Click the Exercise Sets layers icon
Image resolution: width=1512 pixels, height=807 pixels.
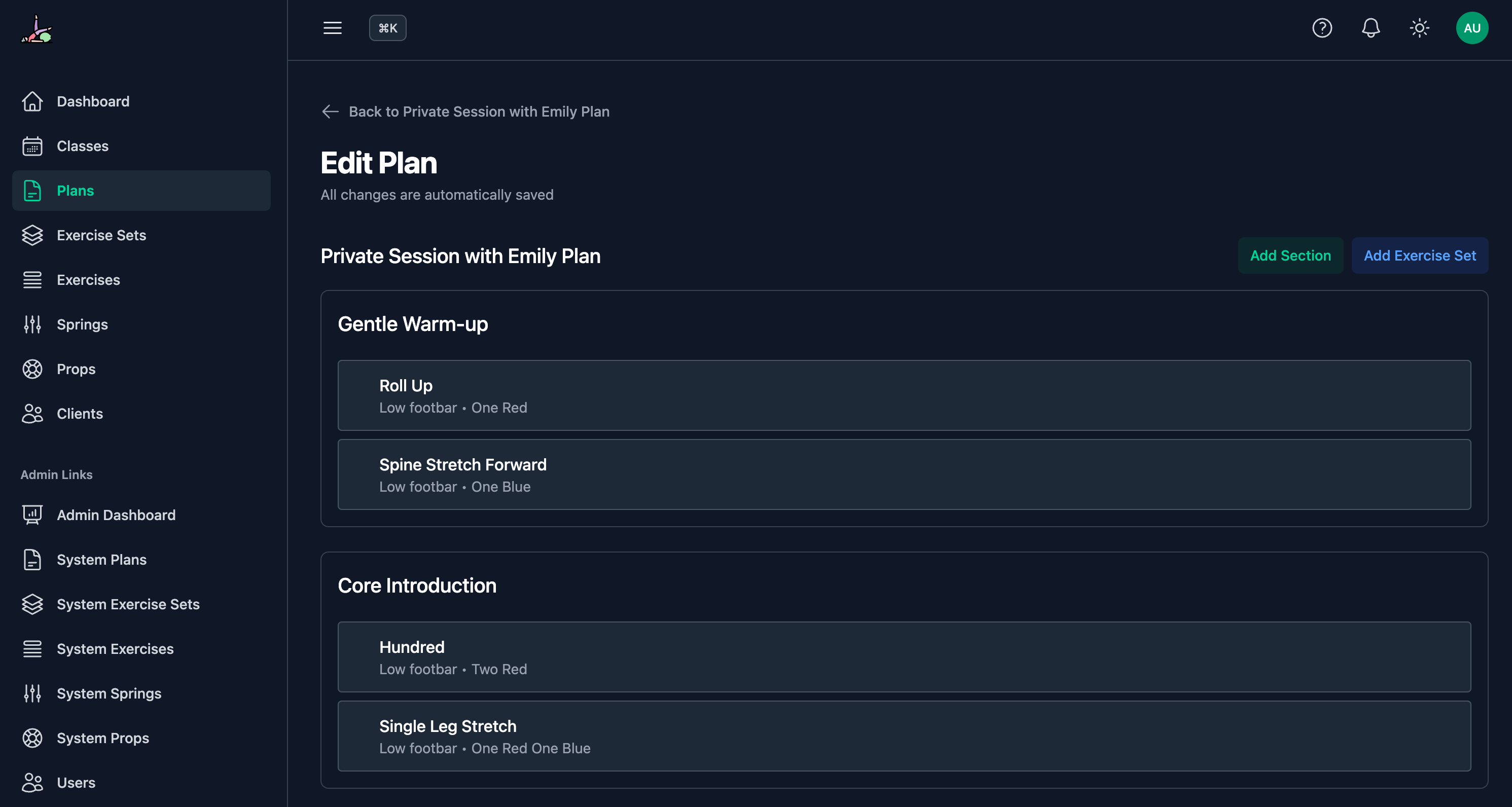32,235
